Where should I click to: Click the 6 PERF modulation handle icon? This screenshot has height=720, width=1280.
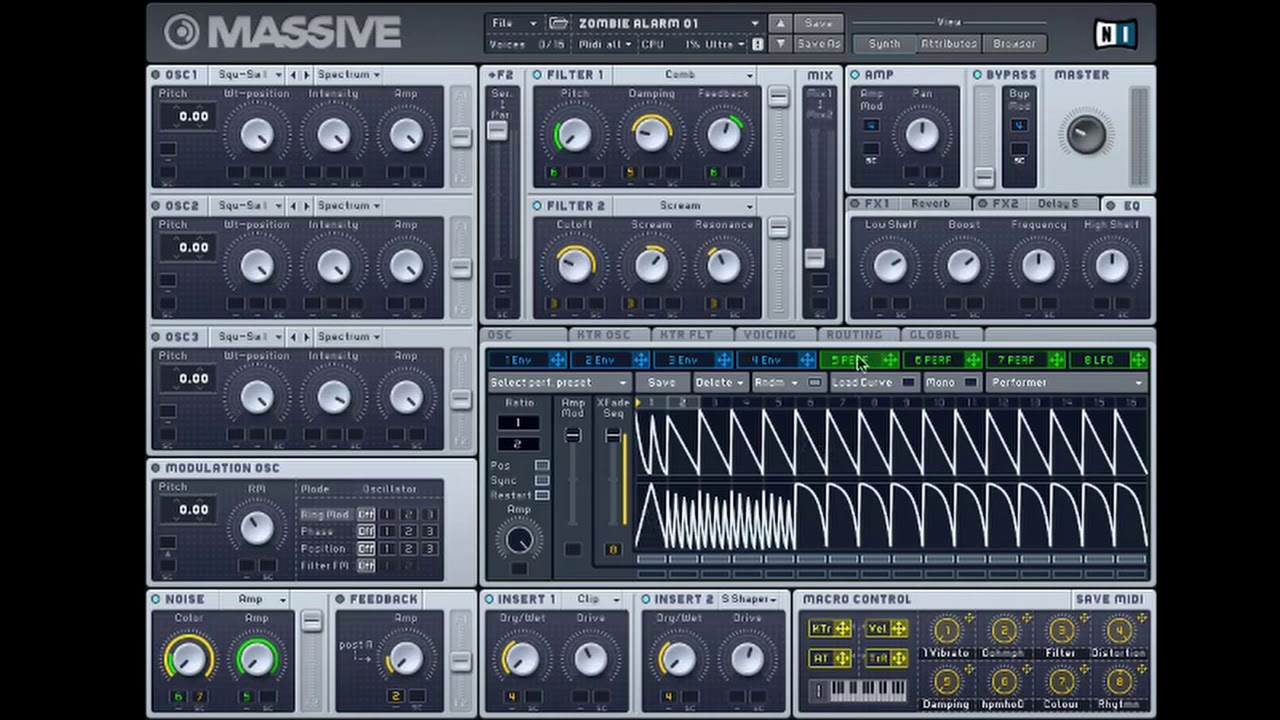tap(973, 360)
